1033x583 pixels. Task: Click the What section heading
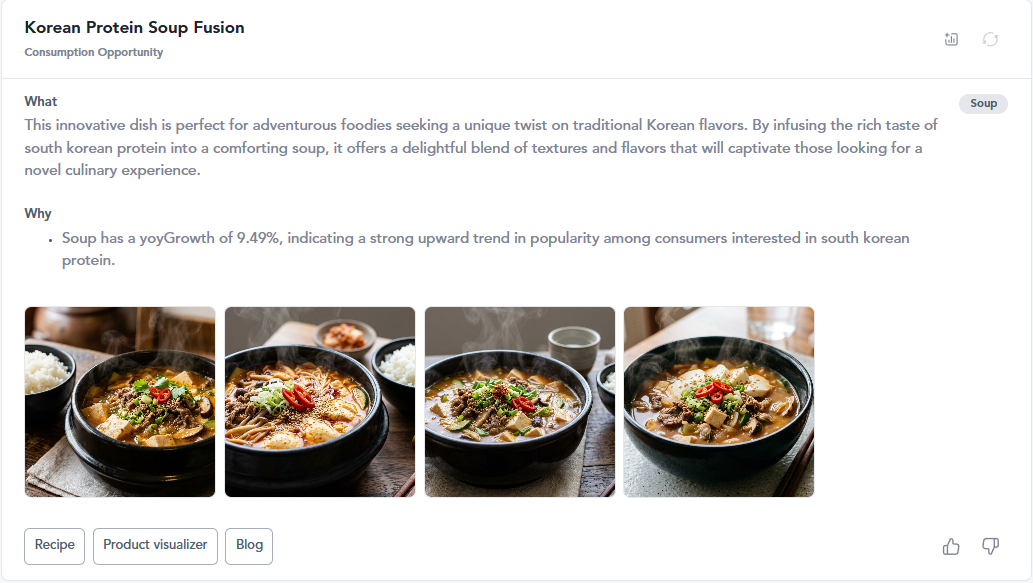(x=41, y=101)
